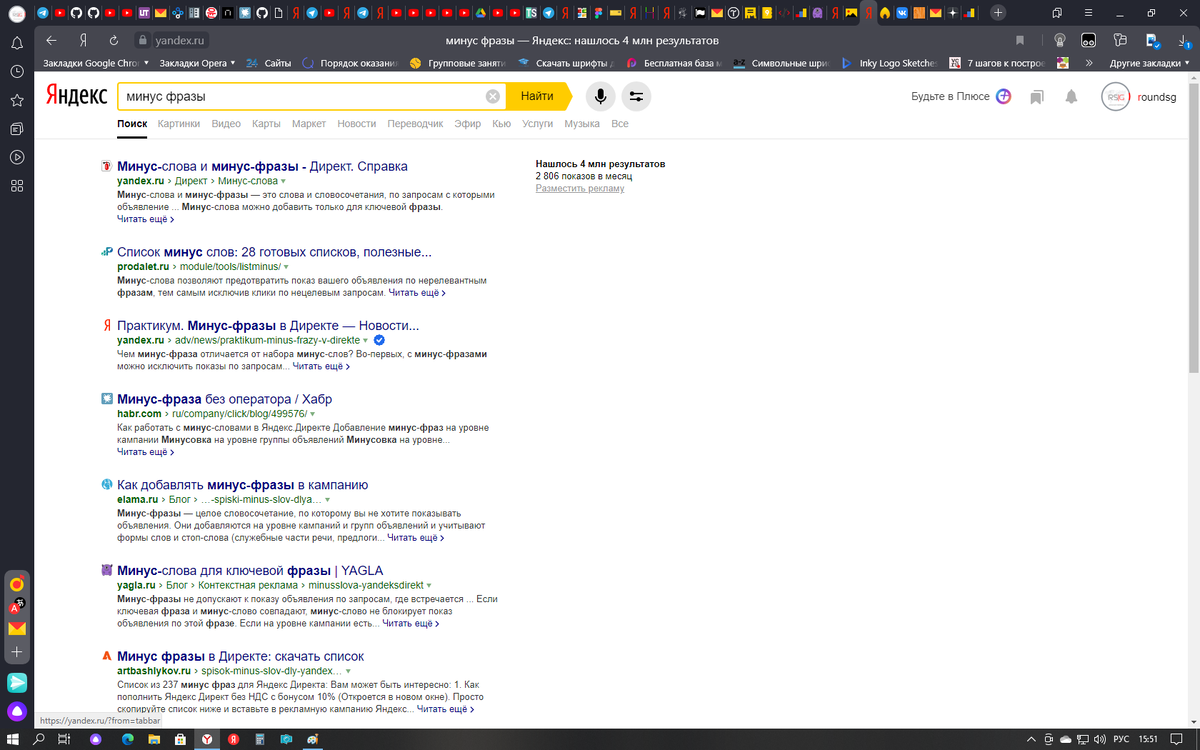Open search settings sliders icon
The width and height of the screenshot is (1200, 750).
(x=636, y=97)
